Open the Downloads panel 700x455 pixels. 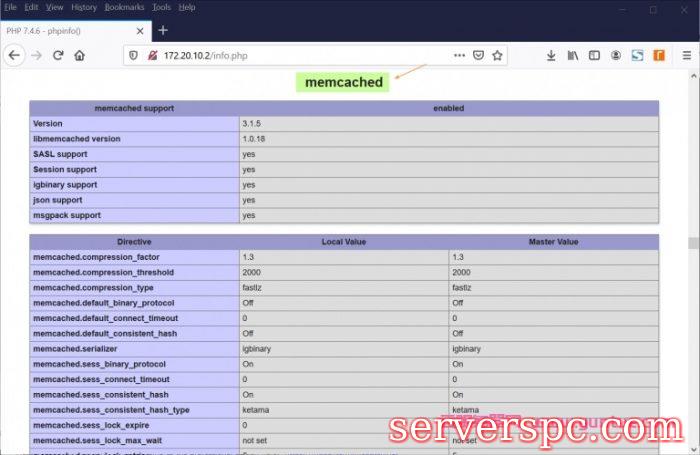[551, 55]
